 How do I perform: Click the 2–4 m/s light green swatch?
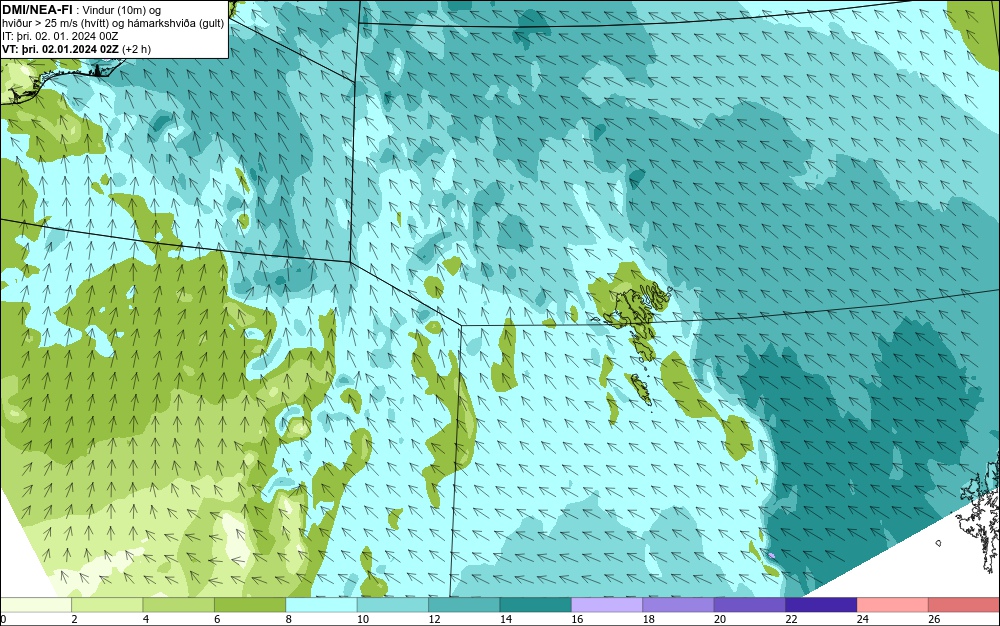tap(107, 605)
